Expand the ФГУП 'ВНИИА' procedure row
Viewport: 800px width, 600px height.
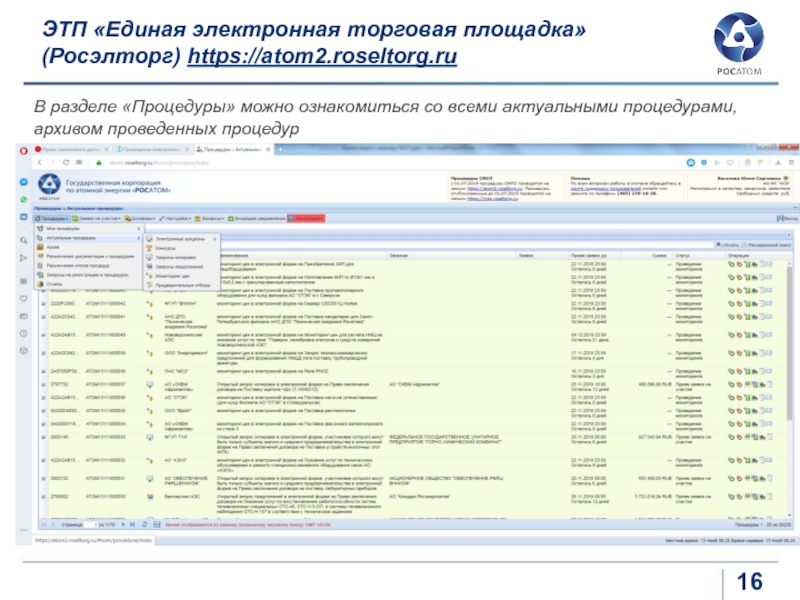pyautogui.click(x=43, y=304)
